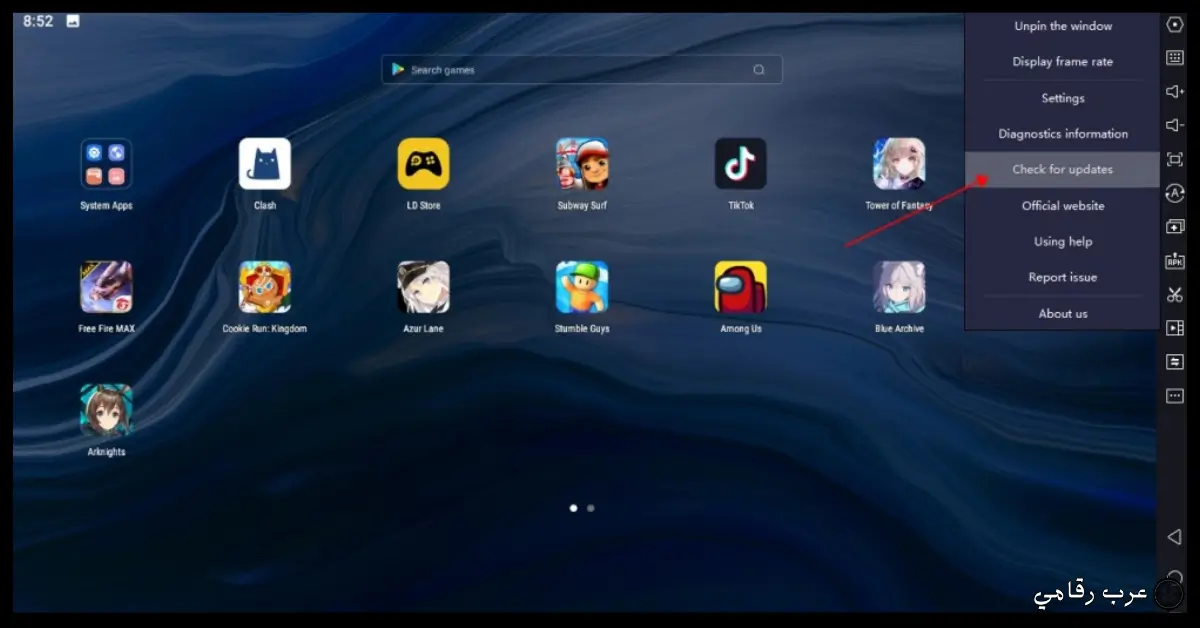Switch to second home screen page dot

click(x=591, y=508)
